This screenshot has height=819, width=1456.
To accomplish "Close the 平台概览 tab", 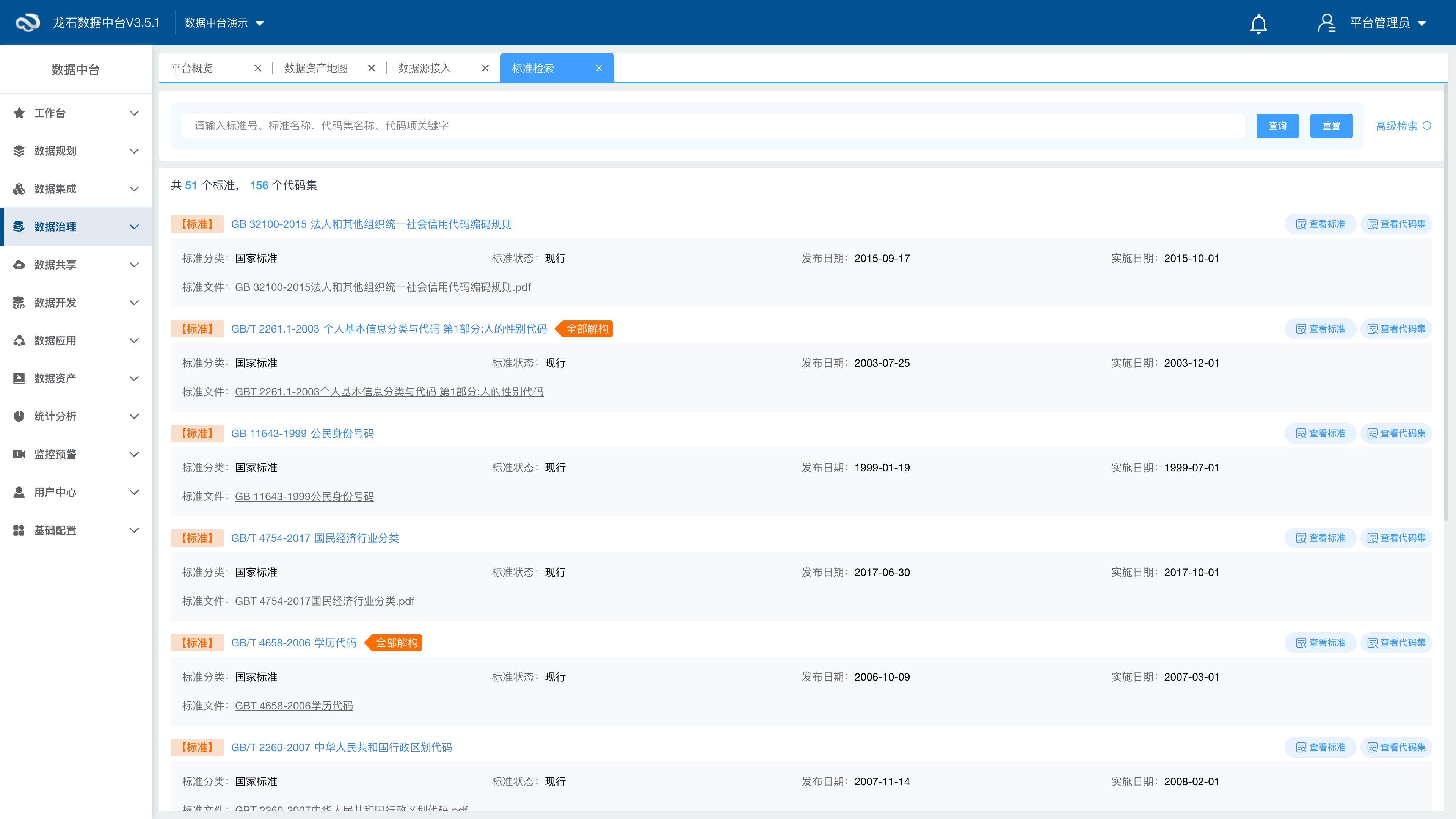I will point(258,68).
